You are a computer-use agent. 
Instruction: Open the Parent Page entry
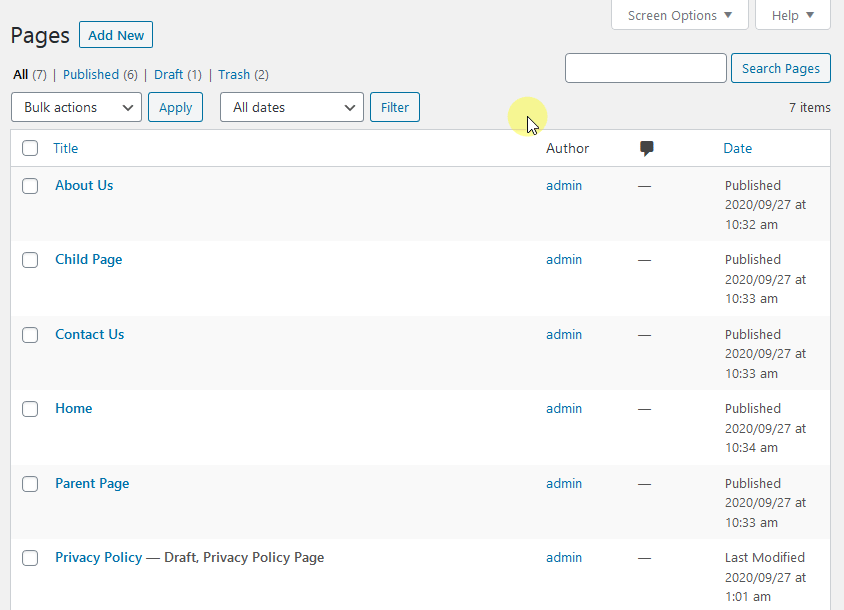tap(92, 483)
